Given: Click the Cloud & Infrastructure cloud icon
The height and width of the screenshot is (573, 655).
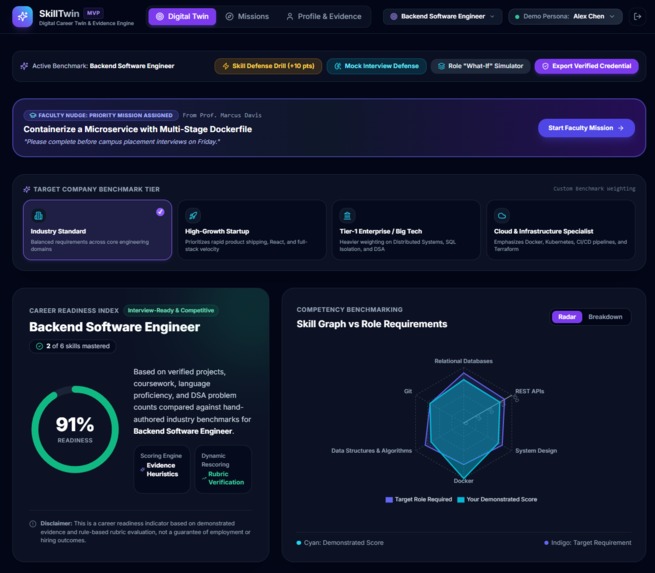Looking at the screenshot, I should [x=502, y=216].
